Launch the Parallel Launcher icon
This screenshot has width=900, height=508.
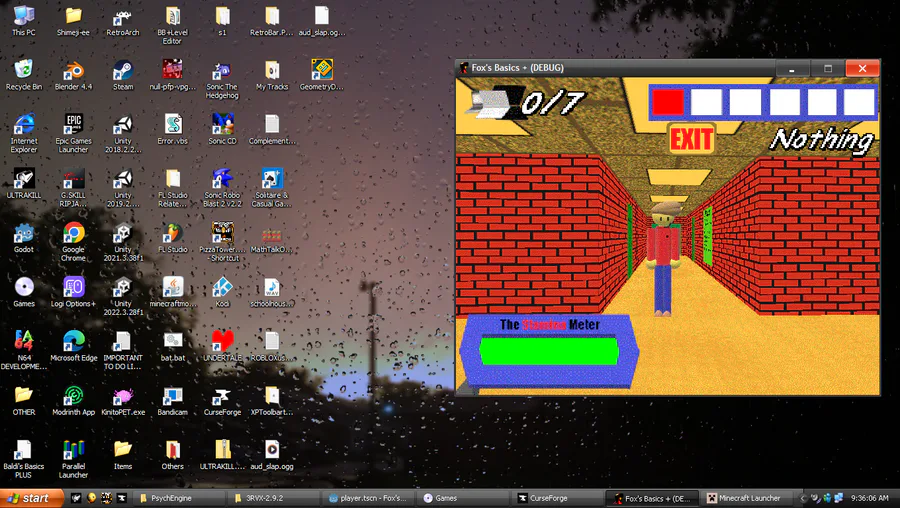(x=73, y=458)
